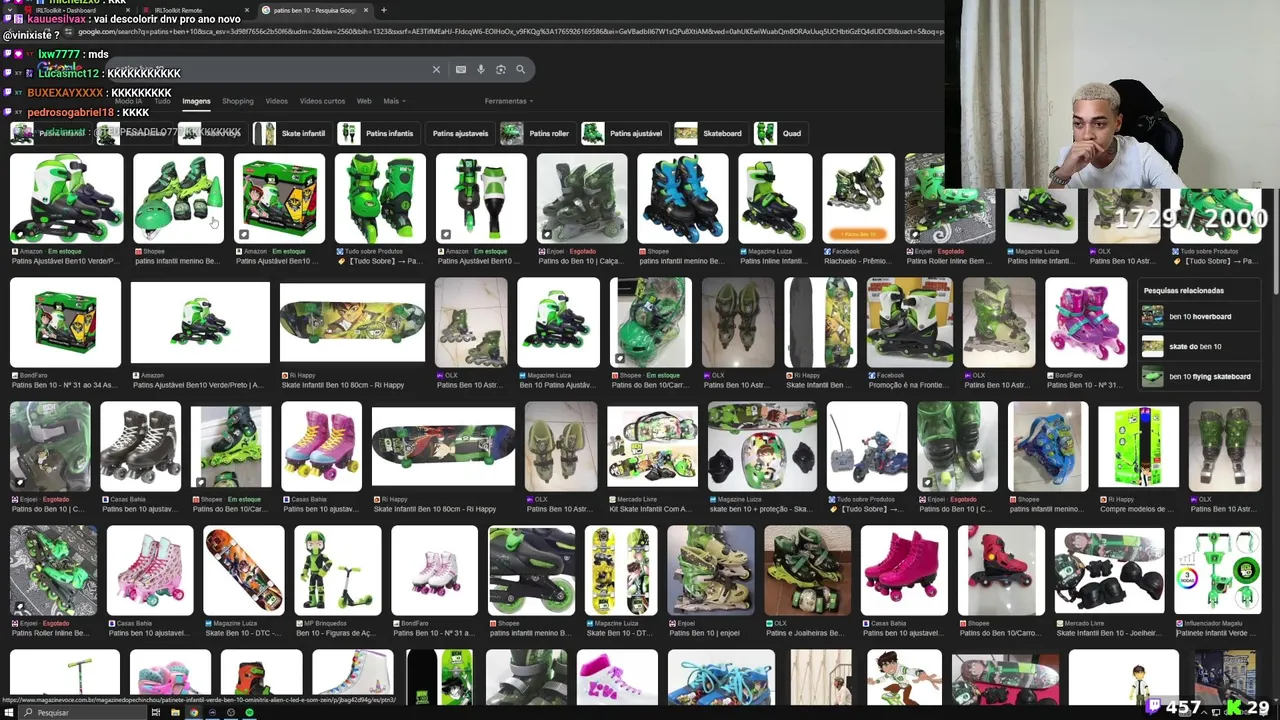Viewport: 1280px width, 720px height.
Task: Open Mercado Livre Skate Infantil Joelheira image
Action: click(x=1109, y=570)
